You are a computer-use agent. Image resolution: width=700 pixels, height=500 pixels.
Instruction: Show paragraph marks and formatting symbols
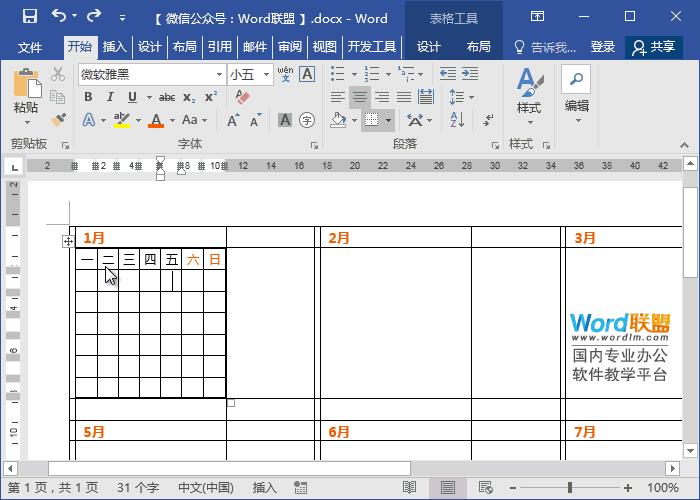coord(488,120)
